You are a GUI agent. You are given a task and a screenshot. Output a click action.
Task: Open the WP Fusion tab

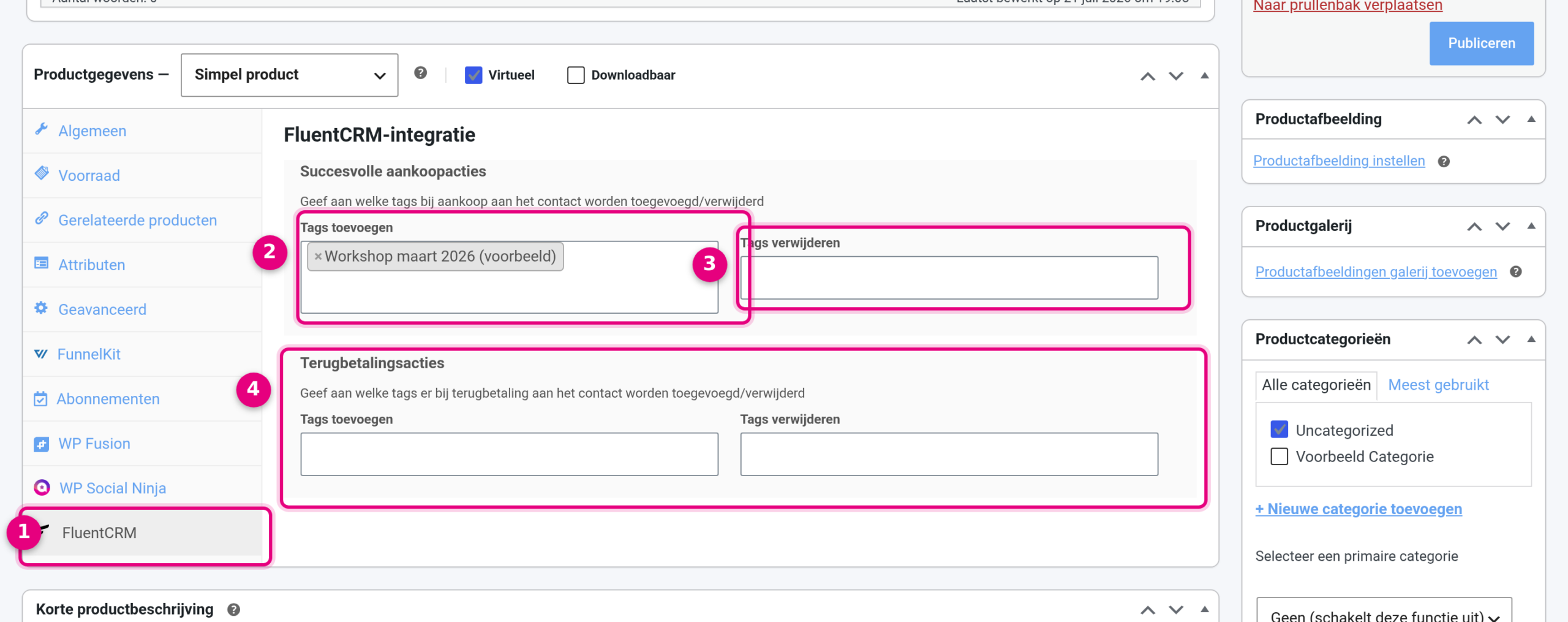pos(142,444)
